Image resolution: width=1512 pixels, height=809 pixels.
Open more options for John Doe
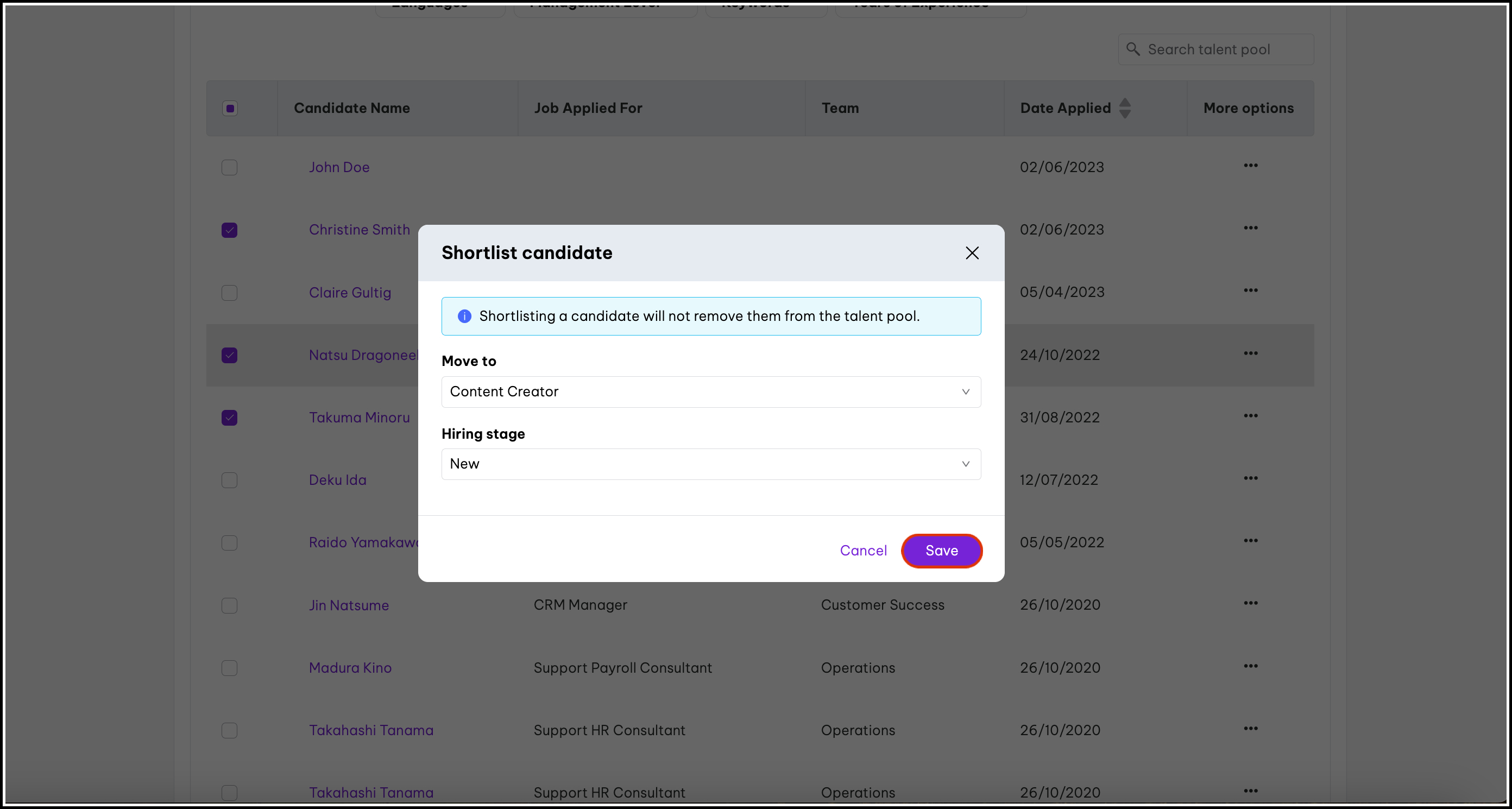[1250, 166]
